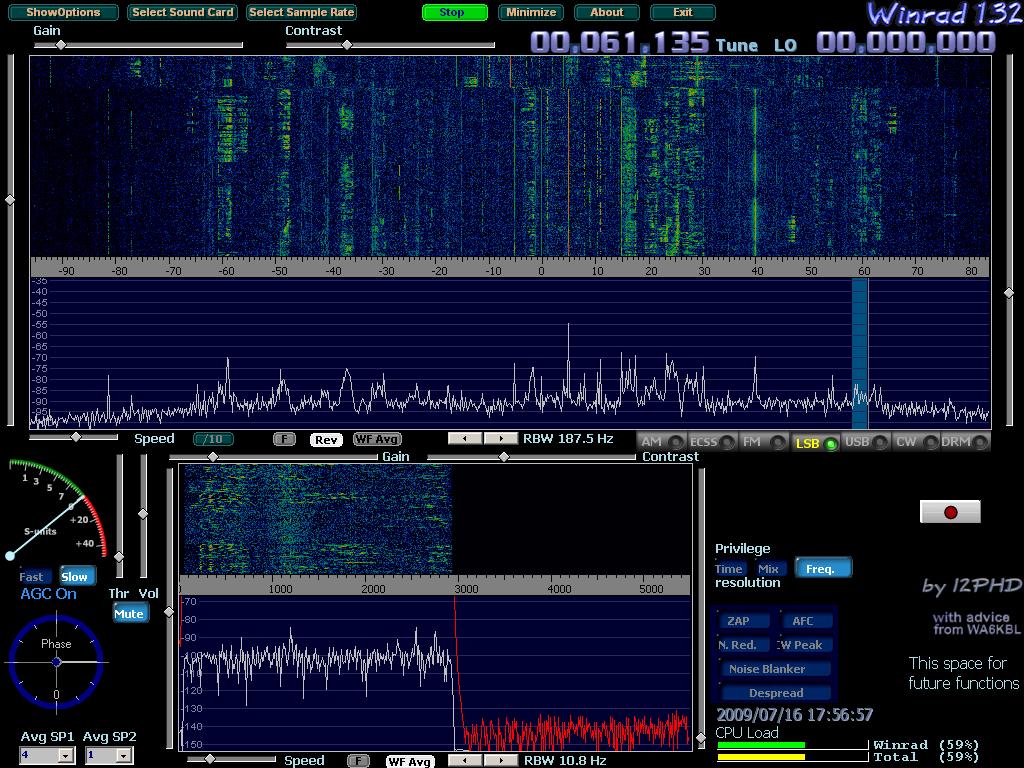Toggle the lower WF Avg button
Viewport: 1024px width, 768px height.
click(x=410, y=761)
